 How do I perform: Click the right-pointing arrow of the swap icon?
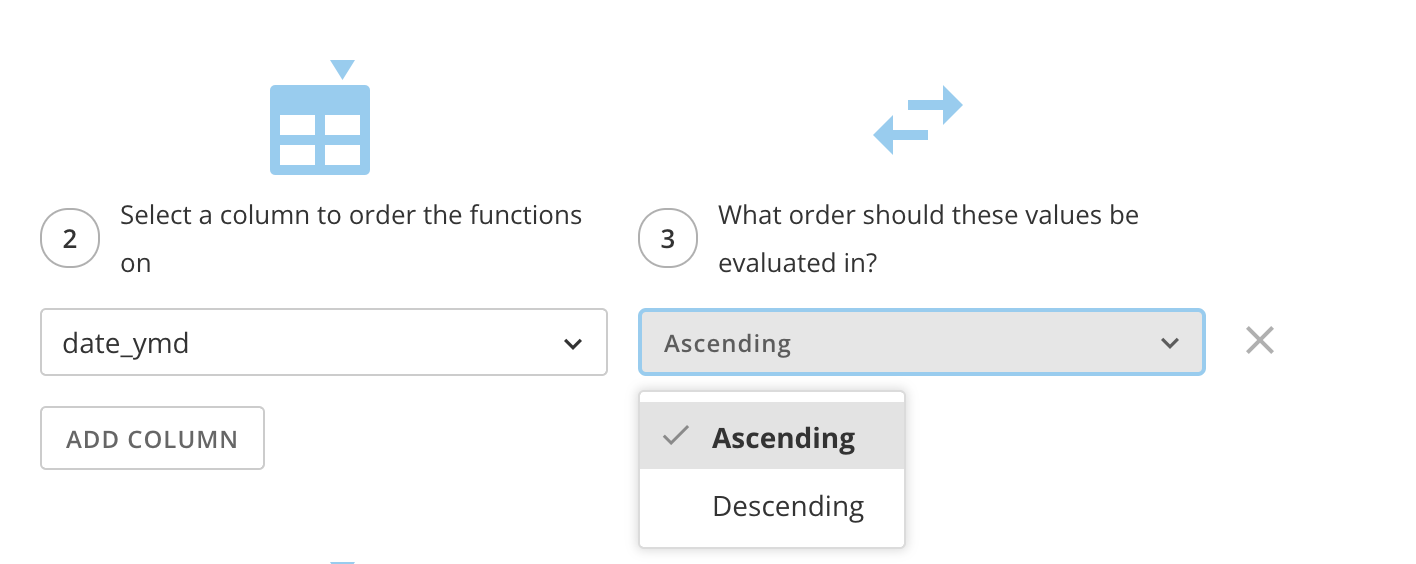click(936, 105)
